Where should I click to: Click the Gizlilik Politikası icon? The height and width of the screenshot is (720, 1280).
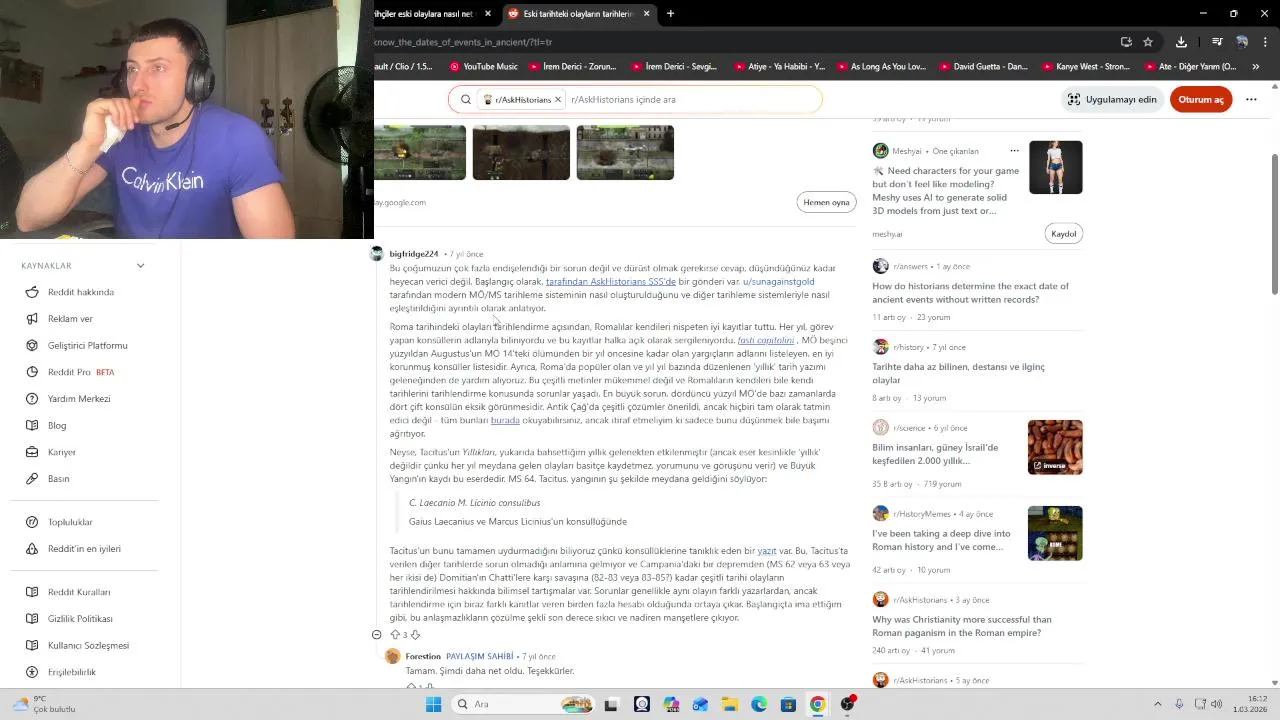(x=33, y=619)
